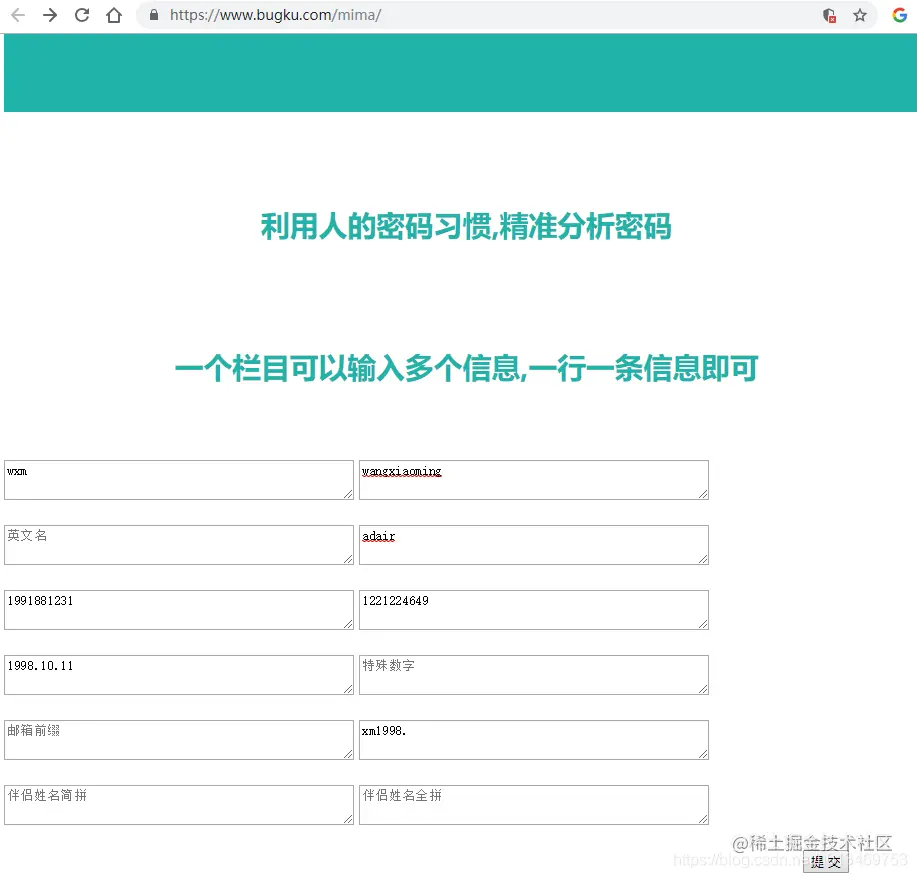Select the field containing 1991881231

pos(179,610)
